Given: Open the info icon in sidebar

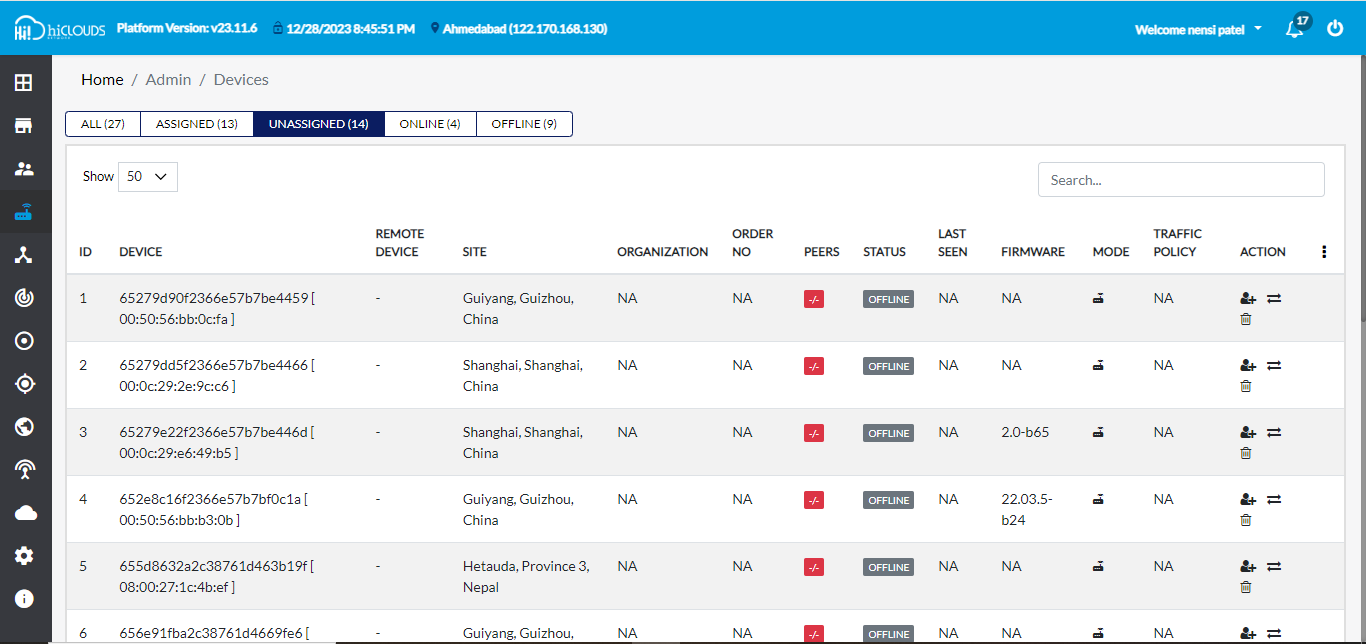Looking at the screenshot, I should pyautogui.click(x=24, y=599).
